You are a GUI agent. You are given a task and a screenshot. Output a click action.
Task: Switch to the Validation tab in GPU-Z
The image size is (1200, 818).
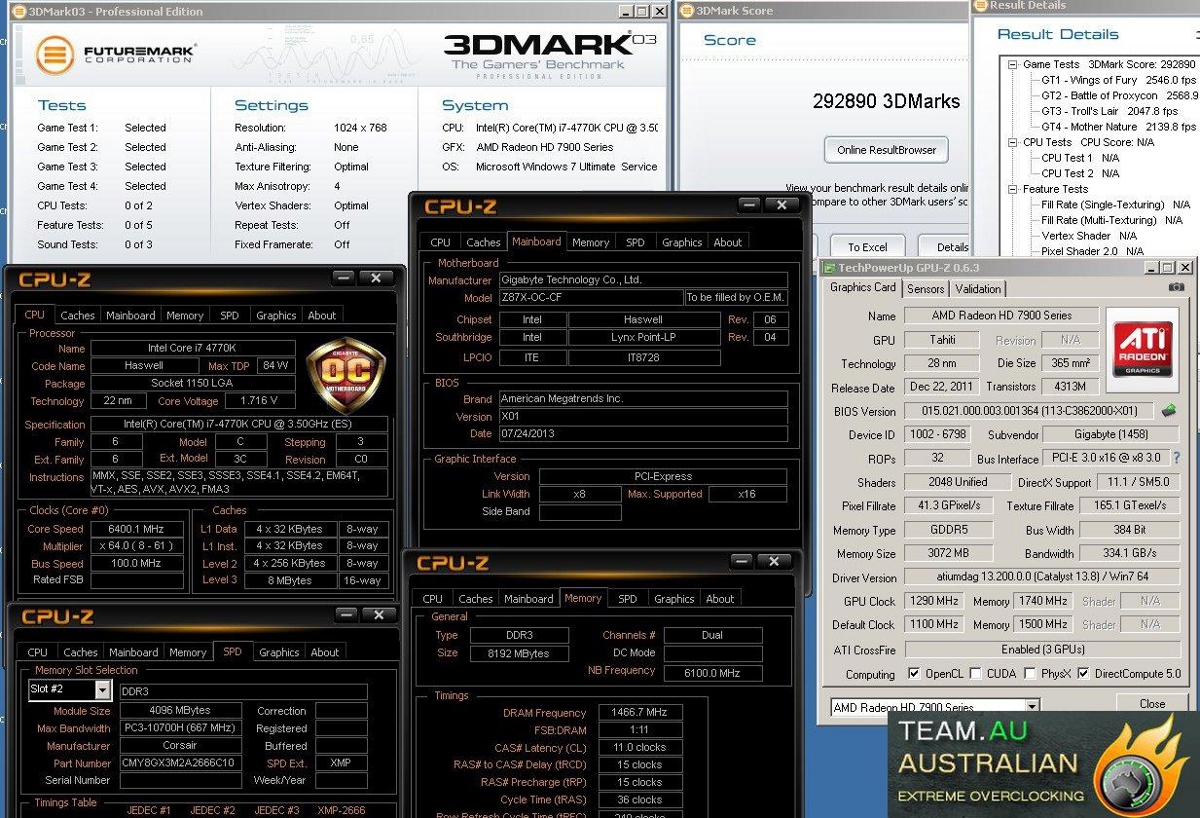978,289
